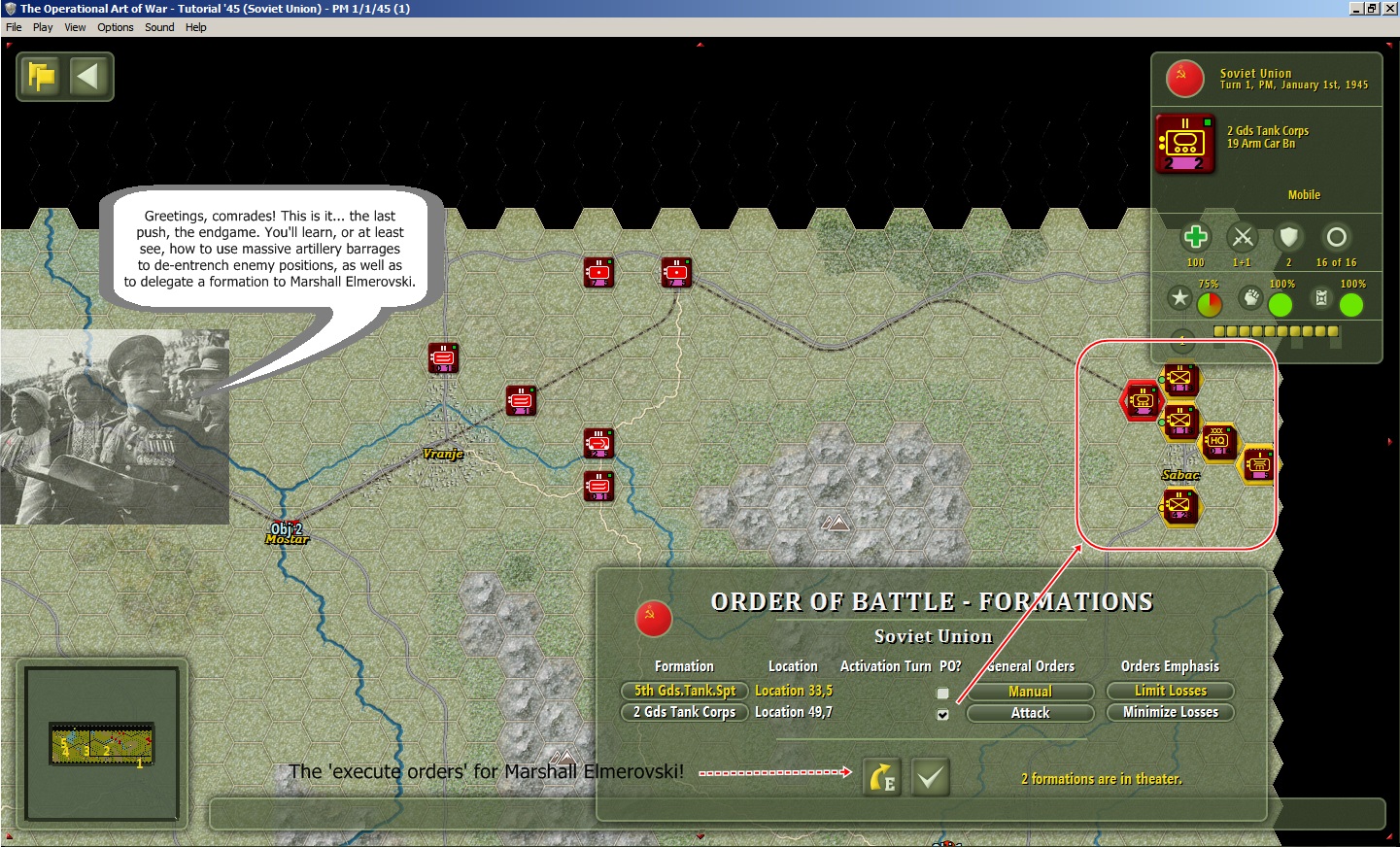Click the tutorial speech bubble text
The height and width of the screenshot is (847, 1400).
[270, 249]
